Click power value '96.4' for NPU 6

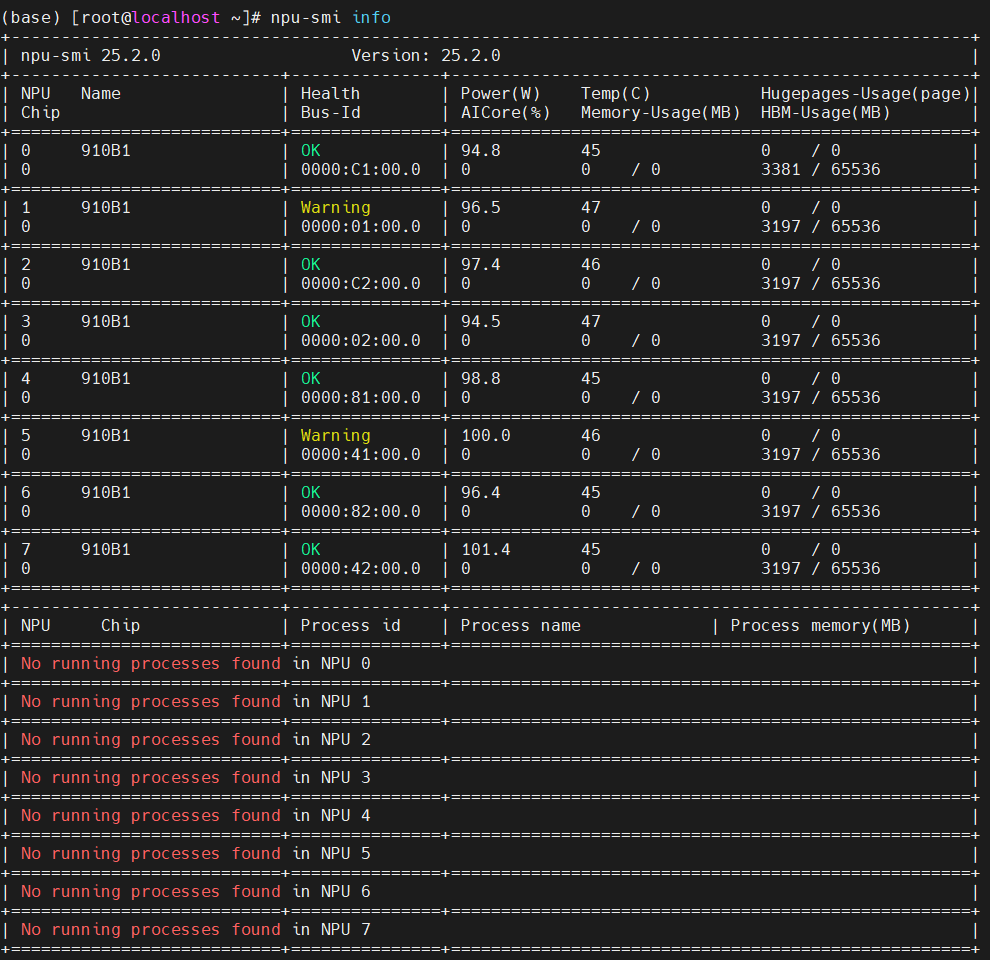(x=480, y=493)
